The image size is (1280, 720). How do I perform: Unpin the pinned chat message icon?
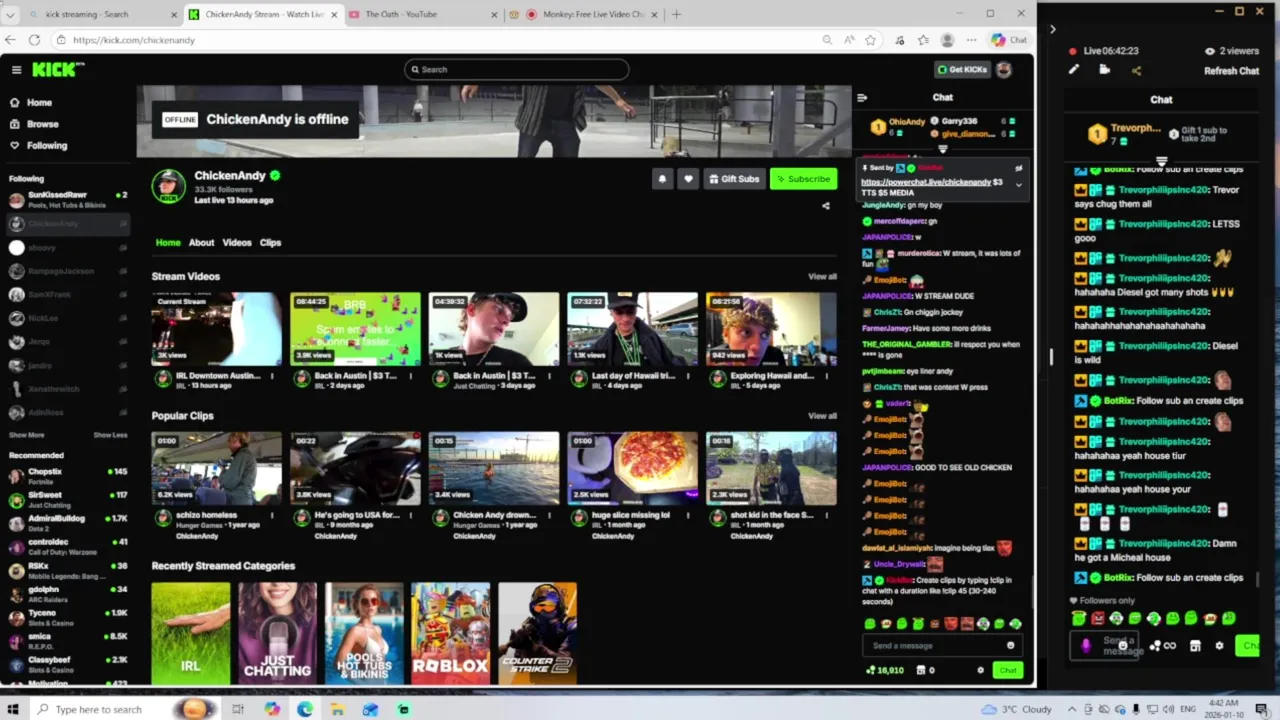(x=1019, y=168)
